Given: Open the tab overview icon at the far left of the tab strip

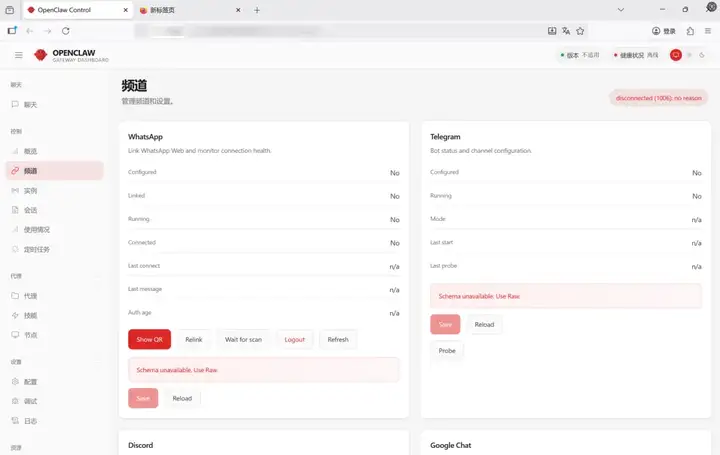Looking at the screenshot, I should point(9,10).
